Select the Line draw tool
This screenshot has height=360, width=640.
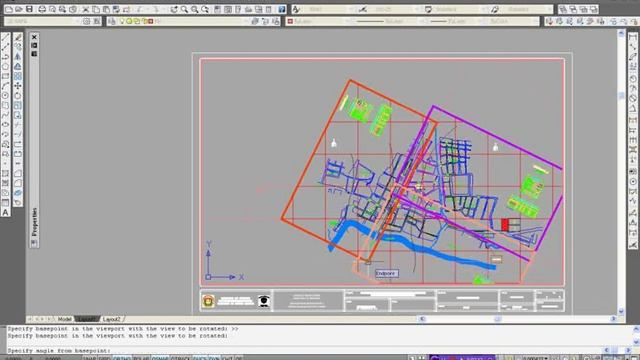5,37
